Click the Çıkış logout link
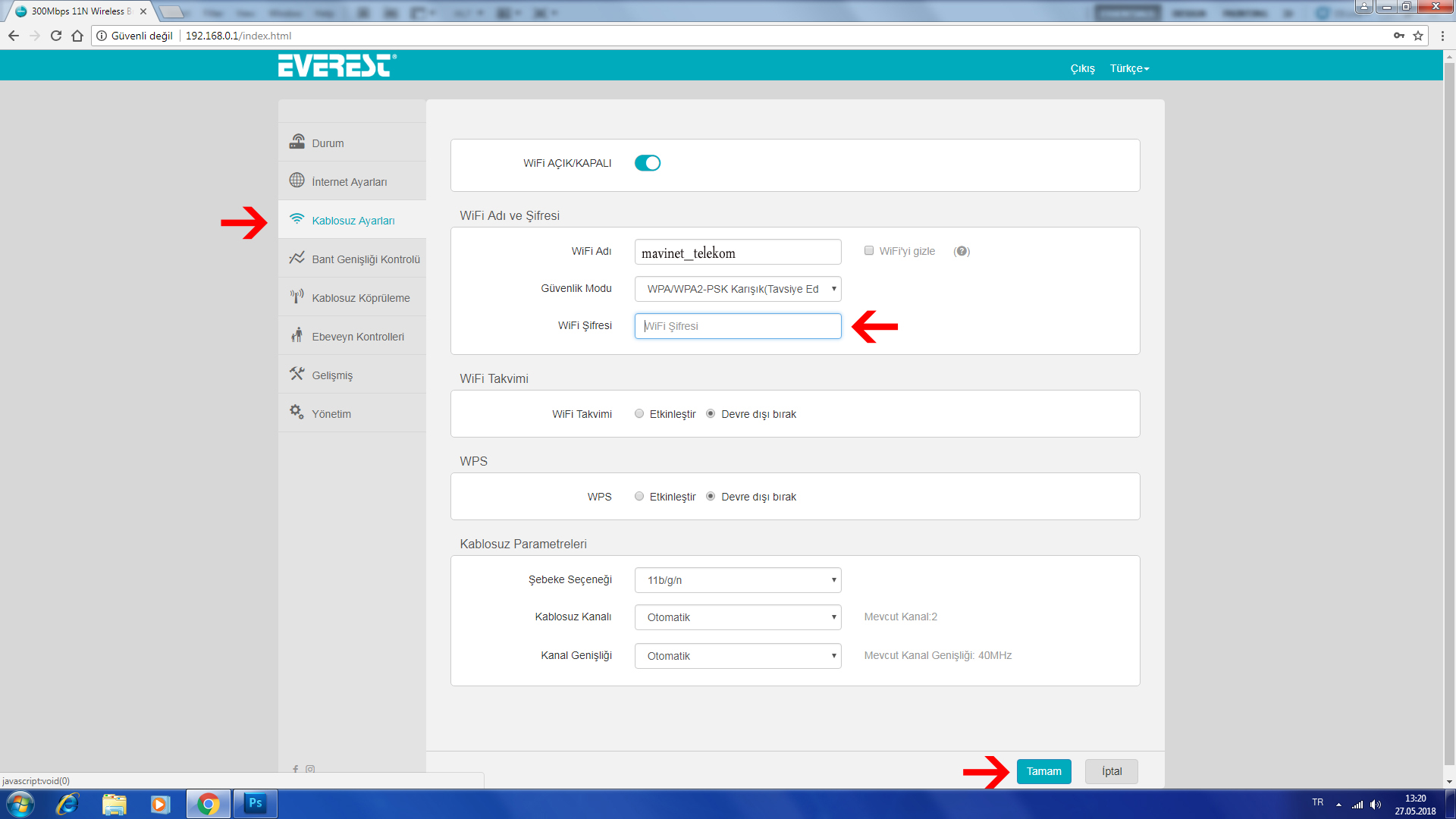This screenshot has width=1456, height=819. [x=1082, y=68]
